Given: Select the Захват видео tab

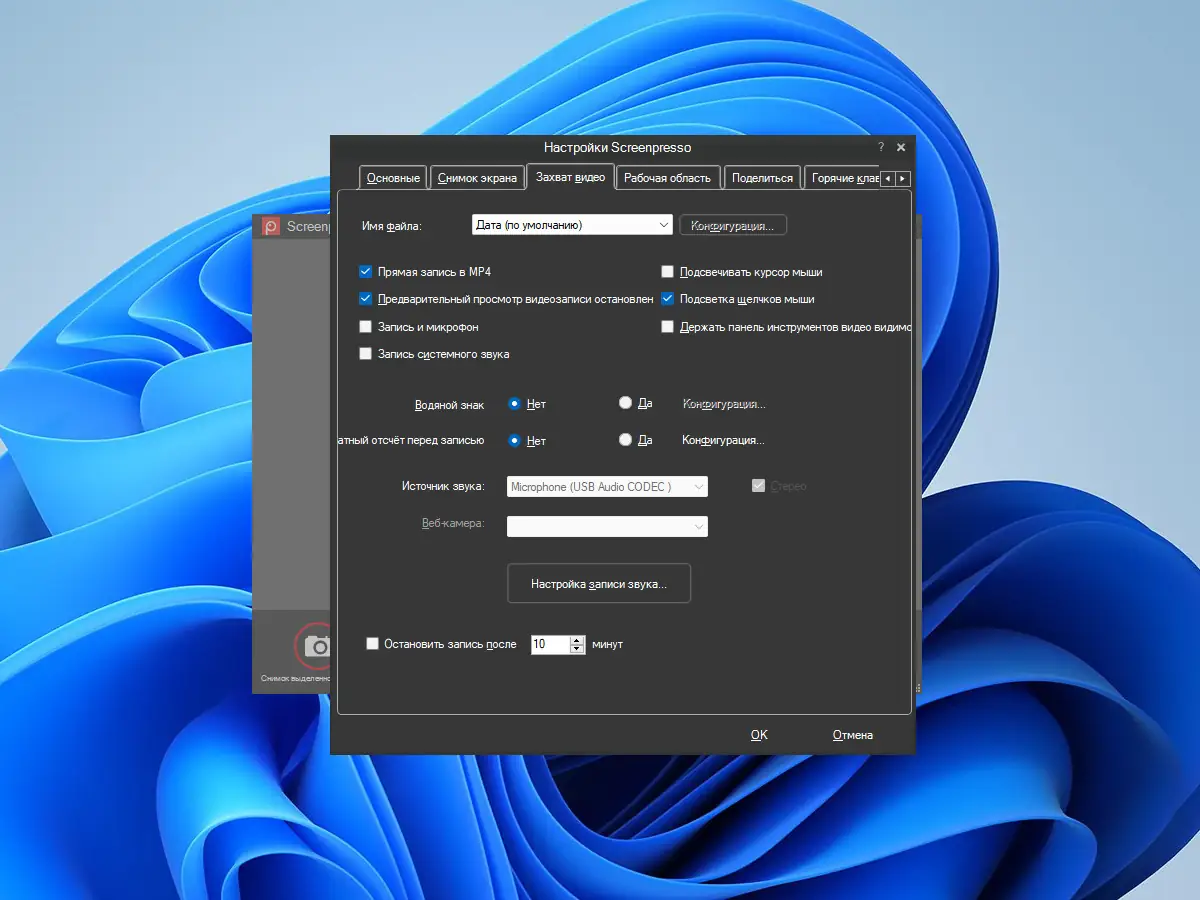Looking at the screenshot, I should pyautogui.click(x=570, y=177).
